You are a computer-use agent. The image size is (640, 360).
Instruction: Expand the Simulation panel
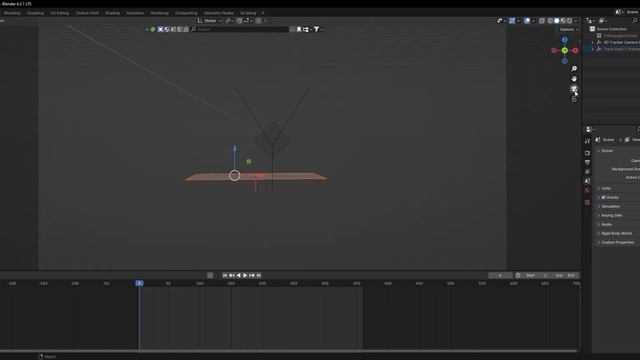point(609,207)
